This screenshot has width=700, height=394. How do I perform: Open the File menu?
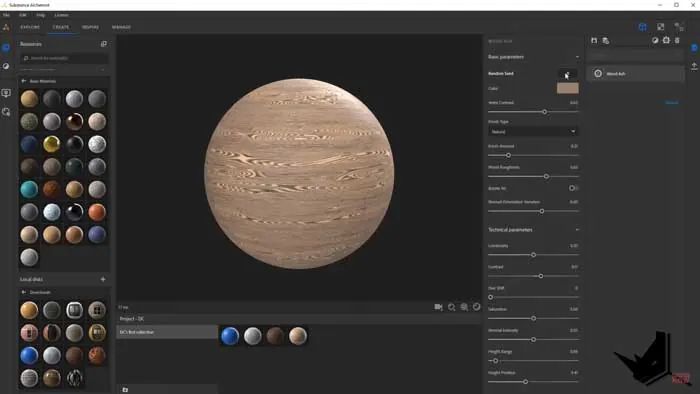6,15
